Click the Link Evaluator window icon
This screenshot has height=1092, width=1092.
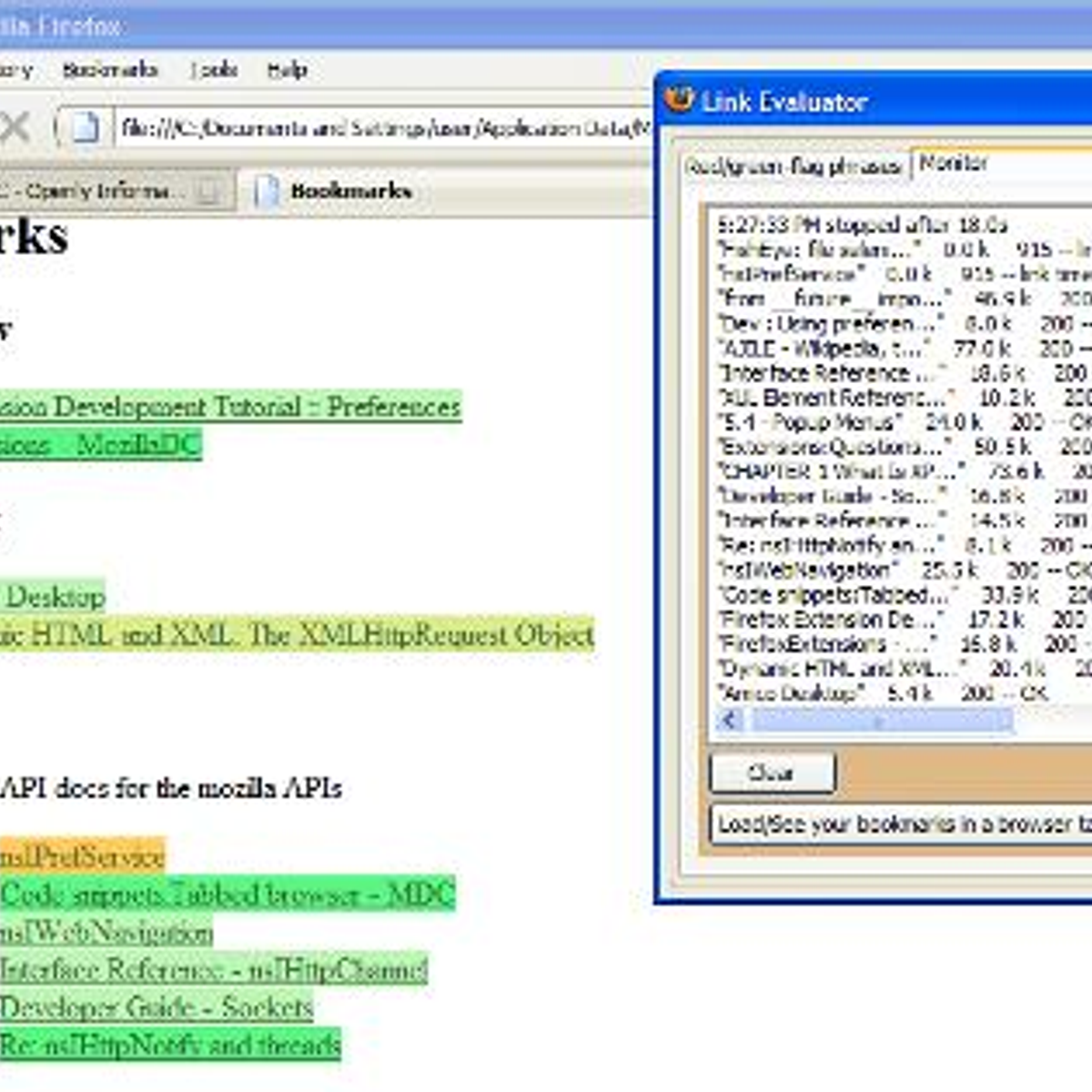679,99
